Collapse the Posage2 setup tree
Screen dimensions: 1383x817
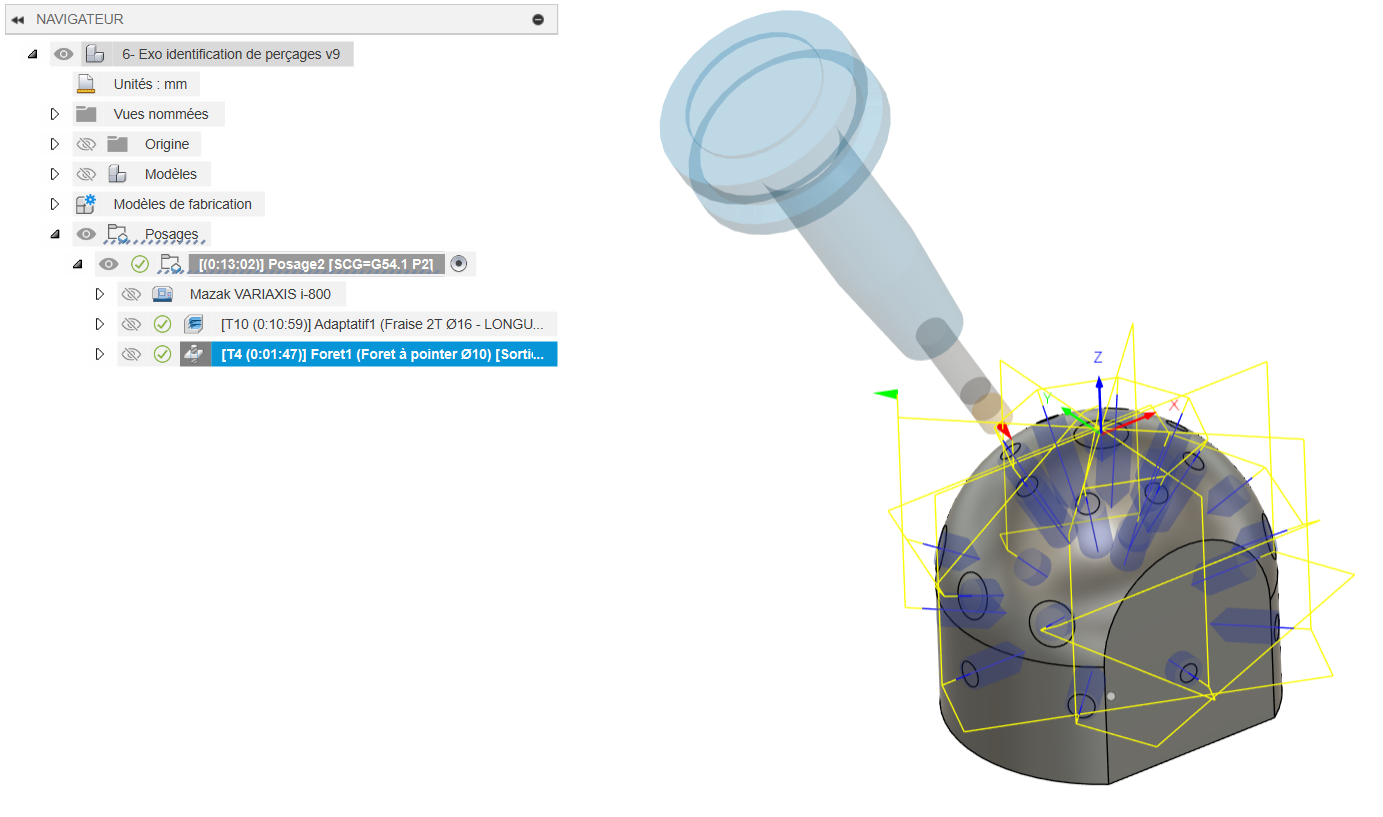77,264
